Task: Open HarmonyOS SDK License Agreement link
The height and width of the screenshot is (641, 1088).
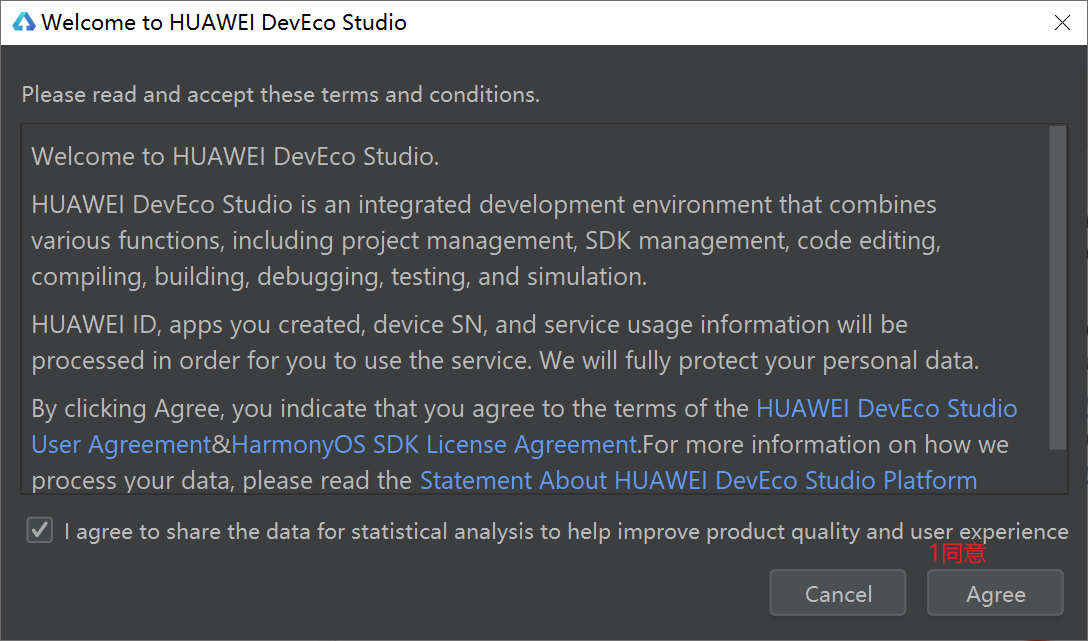Action: [x=434, y=445]
